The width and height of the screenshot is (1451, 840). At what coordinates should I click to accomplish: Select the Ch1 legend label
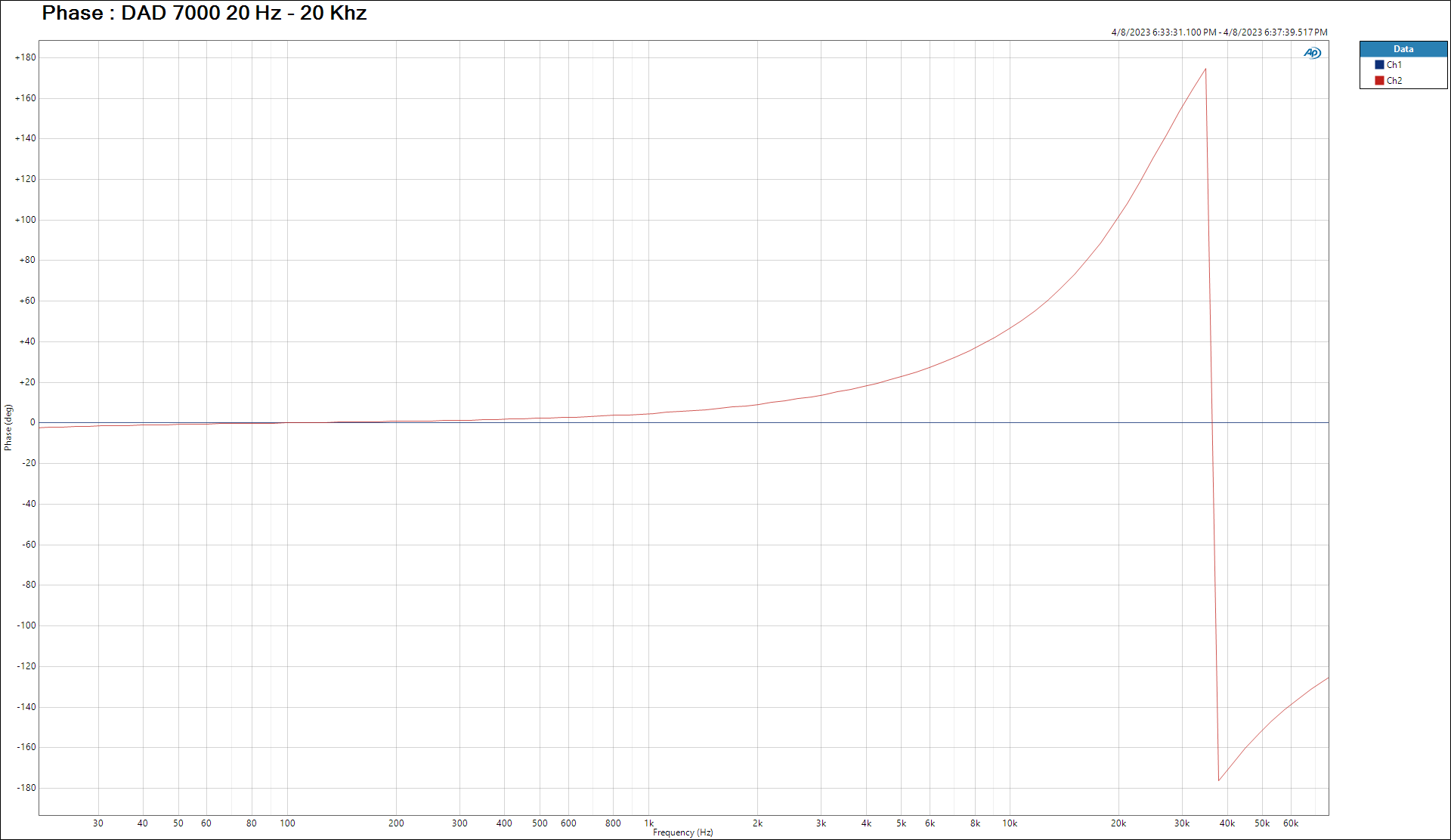coord(1394,65)
